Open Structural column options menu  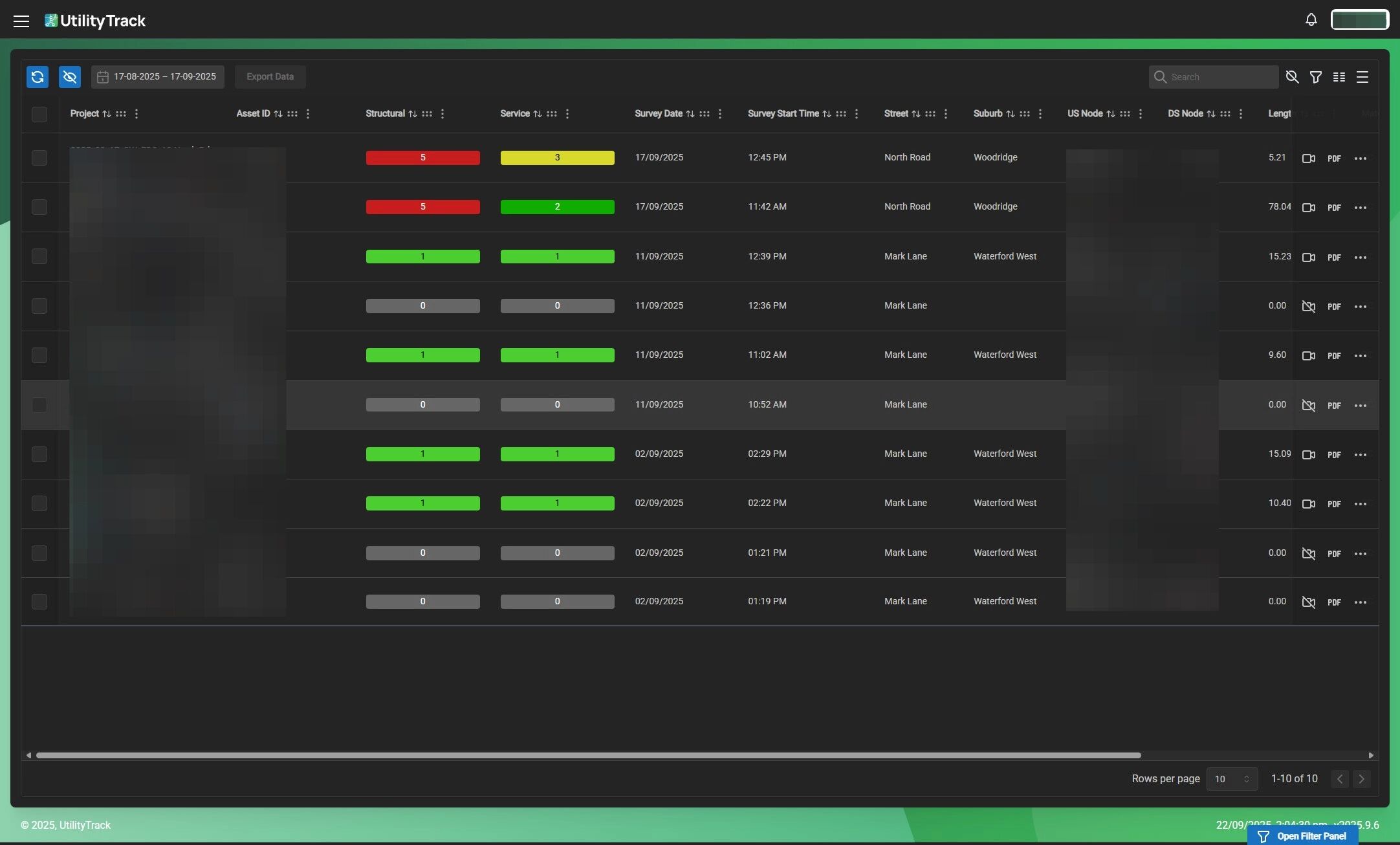pyautogui.click(x=443, y=114)
